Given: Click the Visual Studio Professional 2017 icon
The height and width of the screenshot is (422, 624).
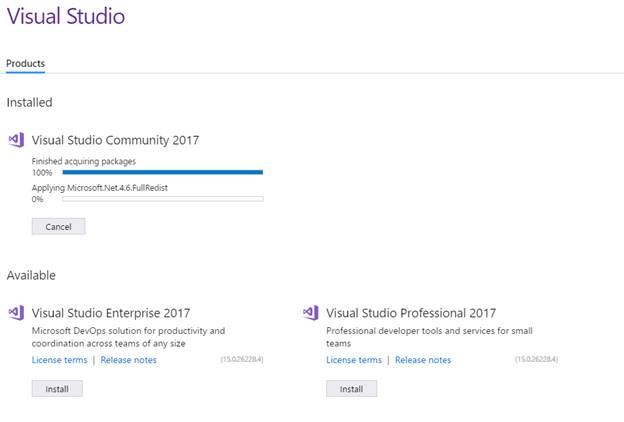Looking at the screenshot, I should (310, 312).
